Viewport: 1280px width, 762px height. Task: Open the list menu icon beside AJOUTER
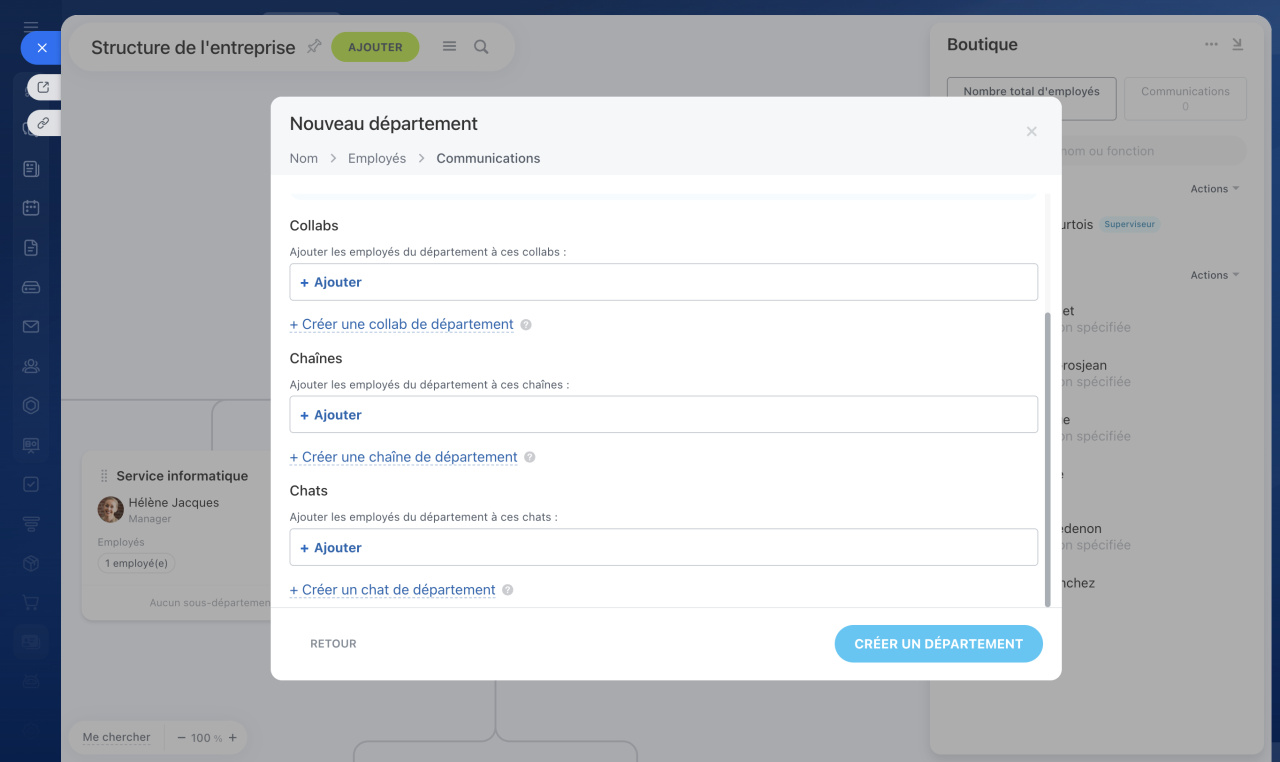pyautogui.click(x=450, y=47)
